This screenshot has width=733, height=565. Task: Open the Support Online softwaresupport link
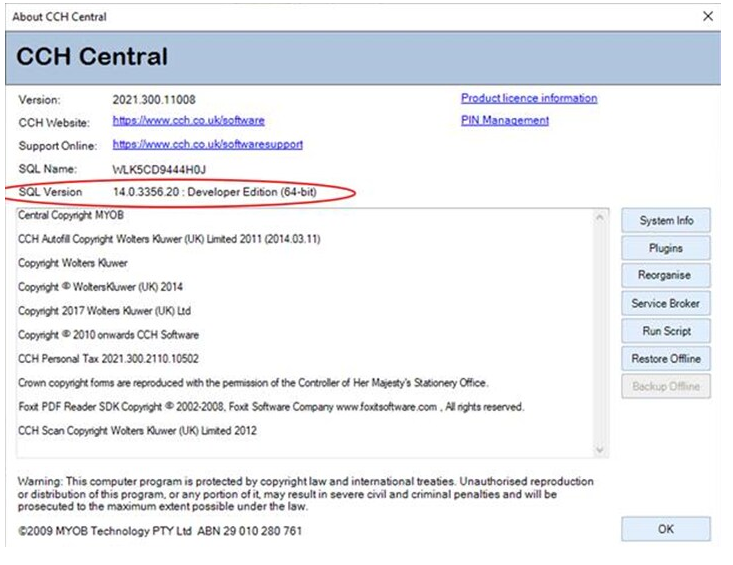207,144
